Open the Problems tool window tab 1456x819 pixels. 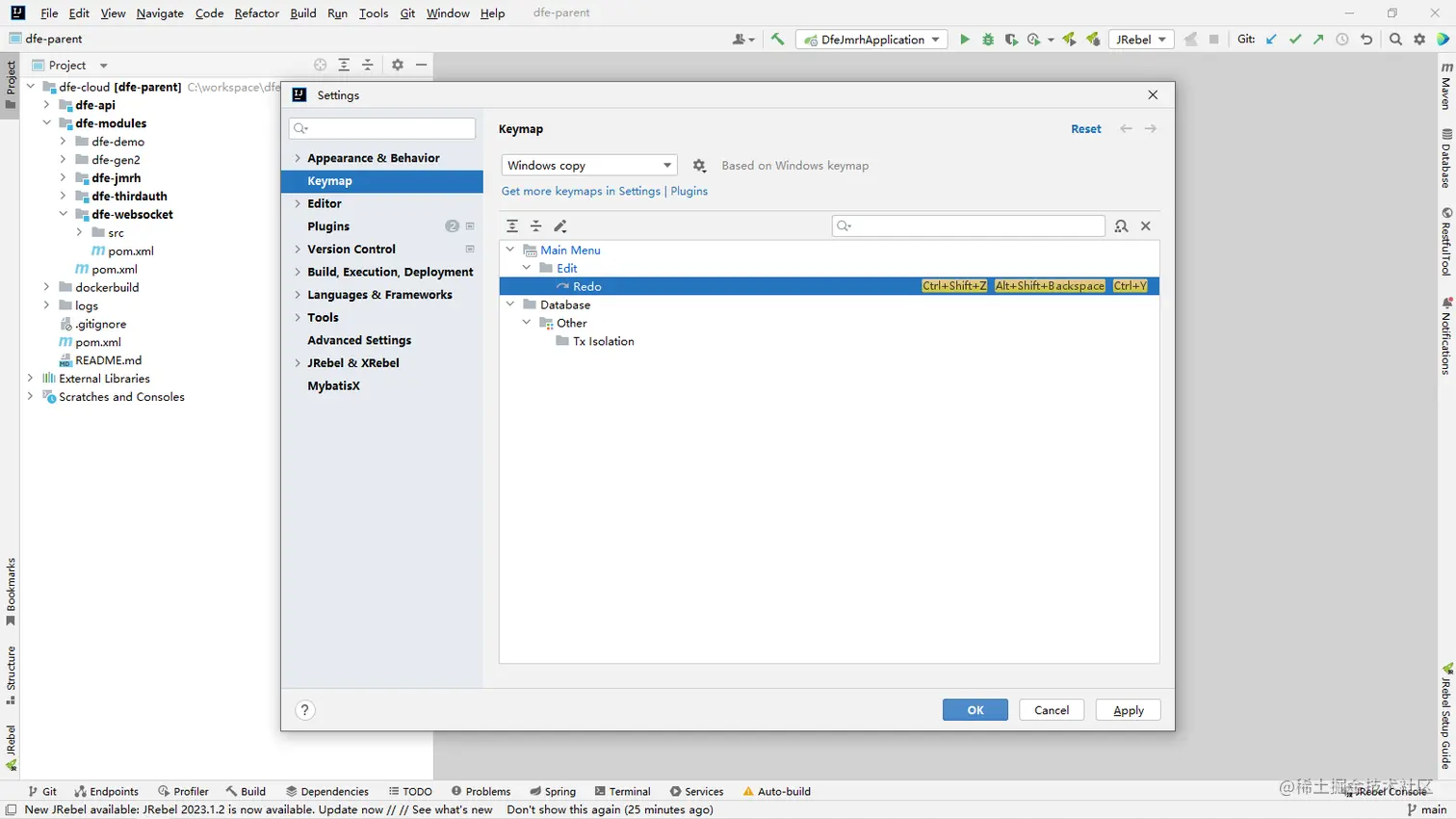point(481,791)
